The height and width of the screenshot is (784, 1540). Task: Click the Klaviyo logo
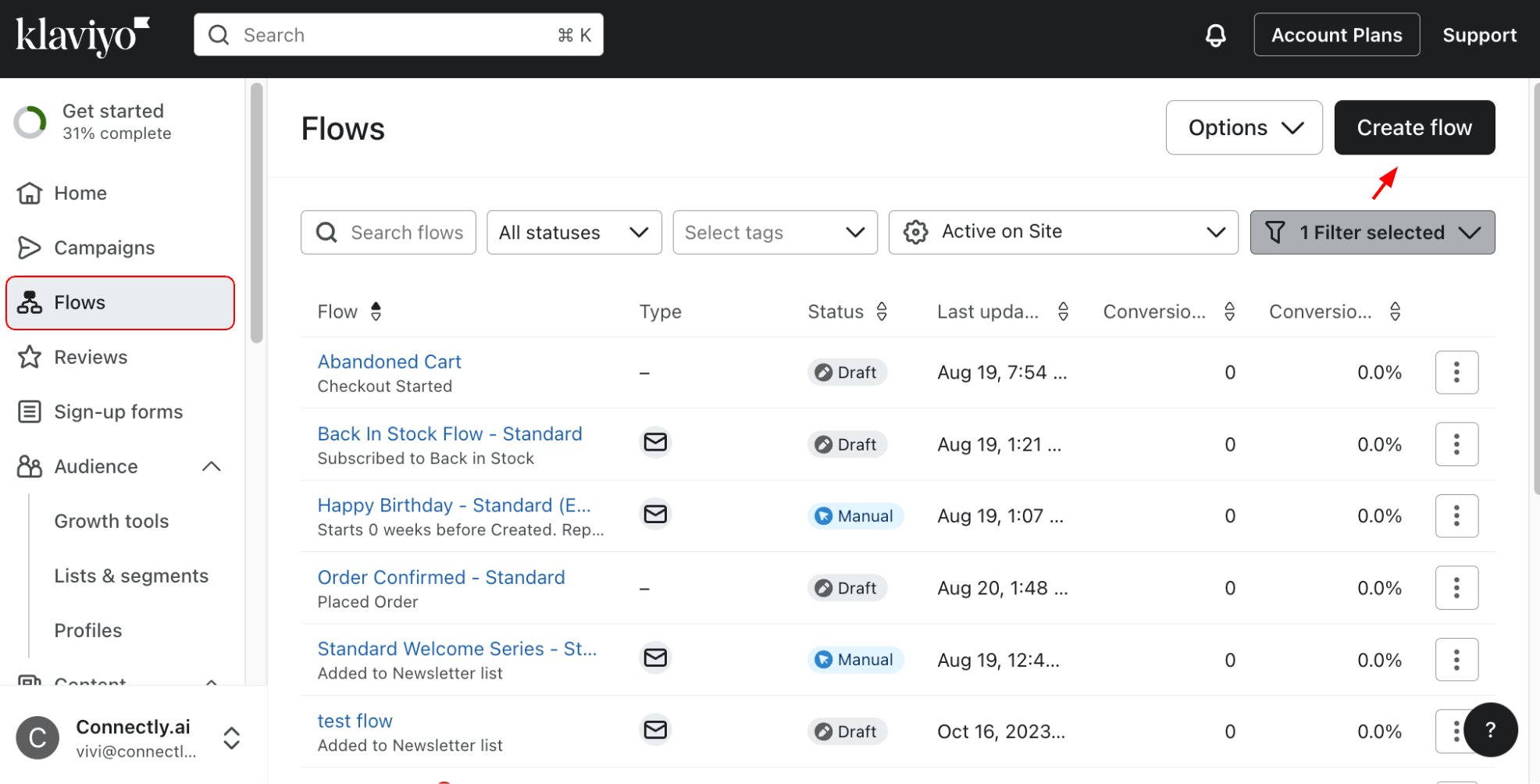click(83, 35)
